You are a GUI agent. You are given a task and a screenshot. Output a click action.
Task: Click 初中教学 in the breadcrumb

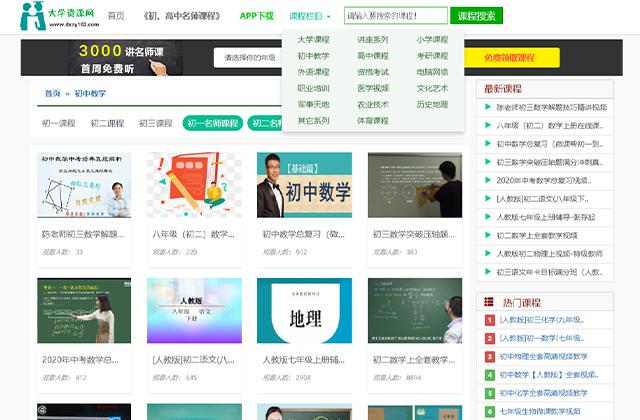pyautogui.click(x=90, y=93)
